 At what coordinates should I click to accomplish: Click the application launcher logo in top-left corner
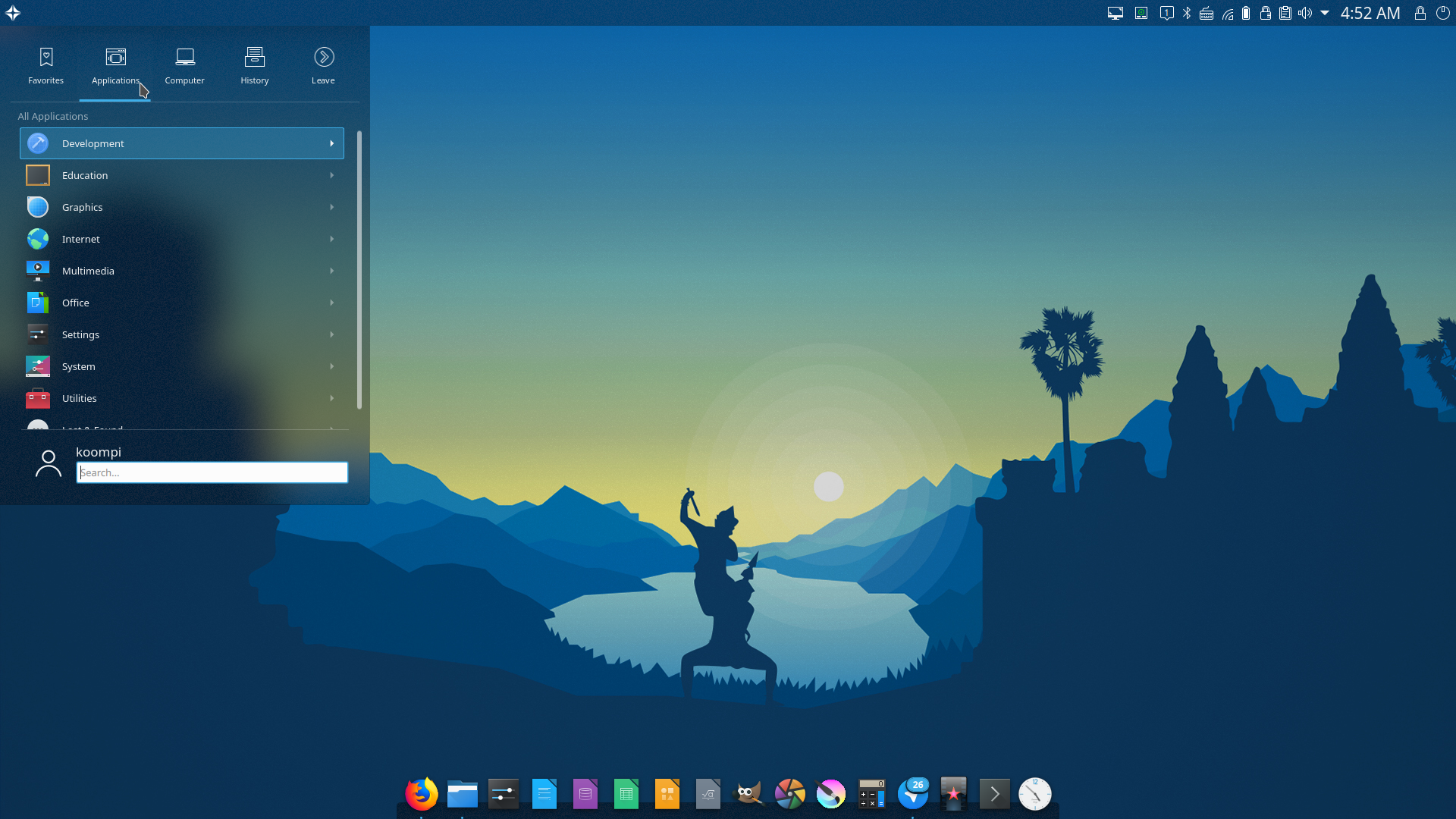tap(13, 13)
